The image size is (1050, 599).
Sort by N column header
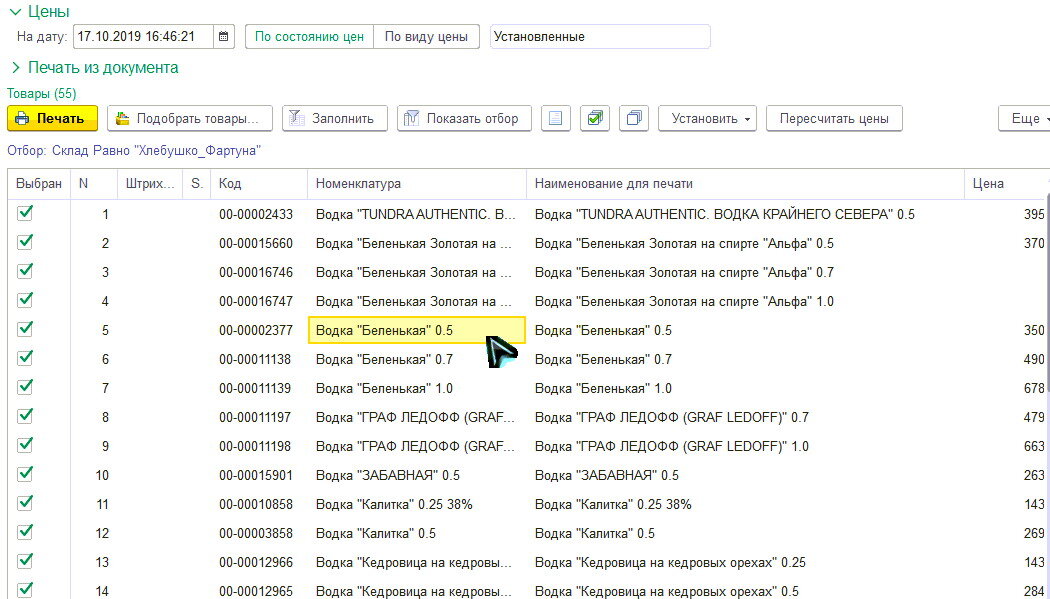point(94,183)
